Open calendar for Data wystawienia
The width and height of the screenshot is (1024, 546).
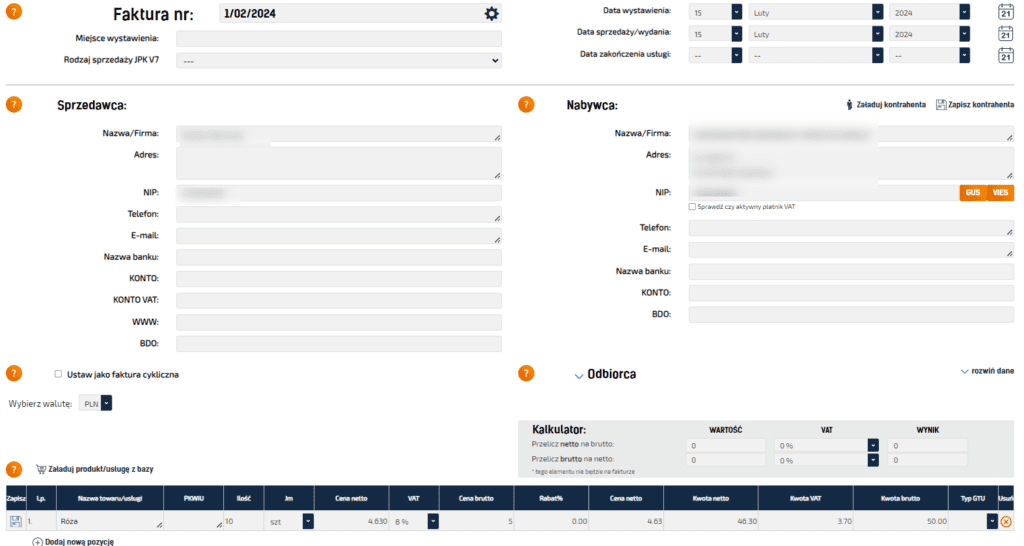[1005, 12]
